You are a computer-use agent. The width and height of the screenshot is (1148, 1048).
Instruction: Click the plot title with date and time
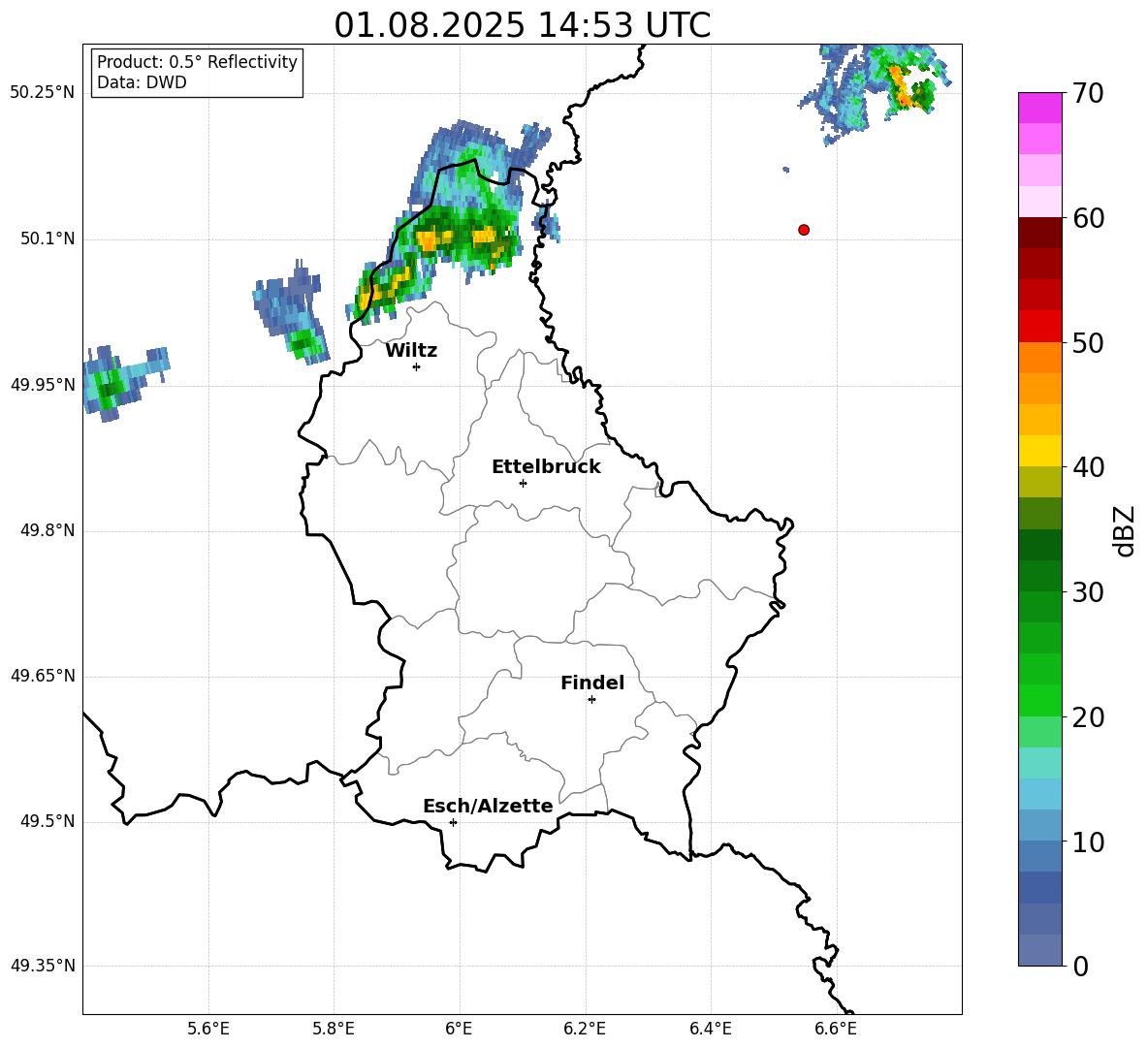(x=522, y=25)
